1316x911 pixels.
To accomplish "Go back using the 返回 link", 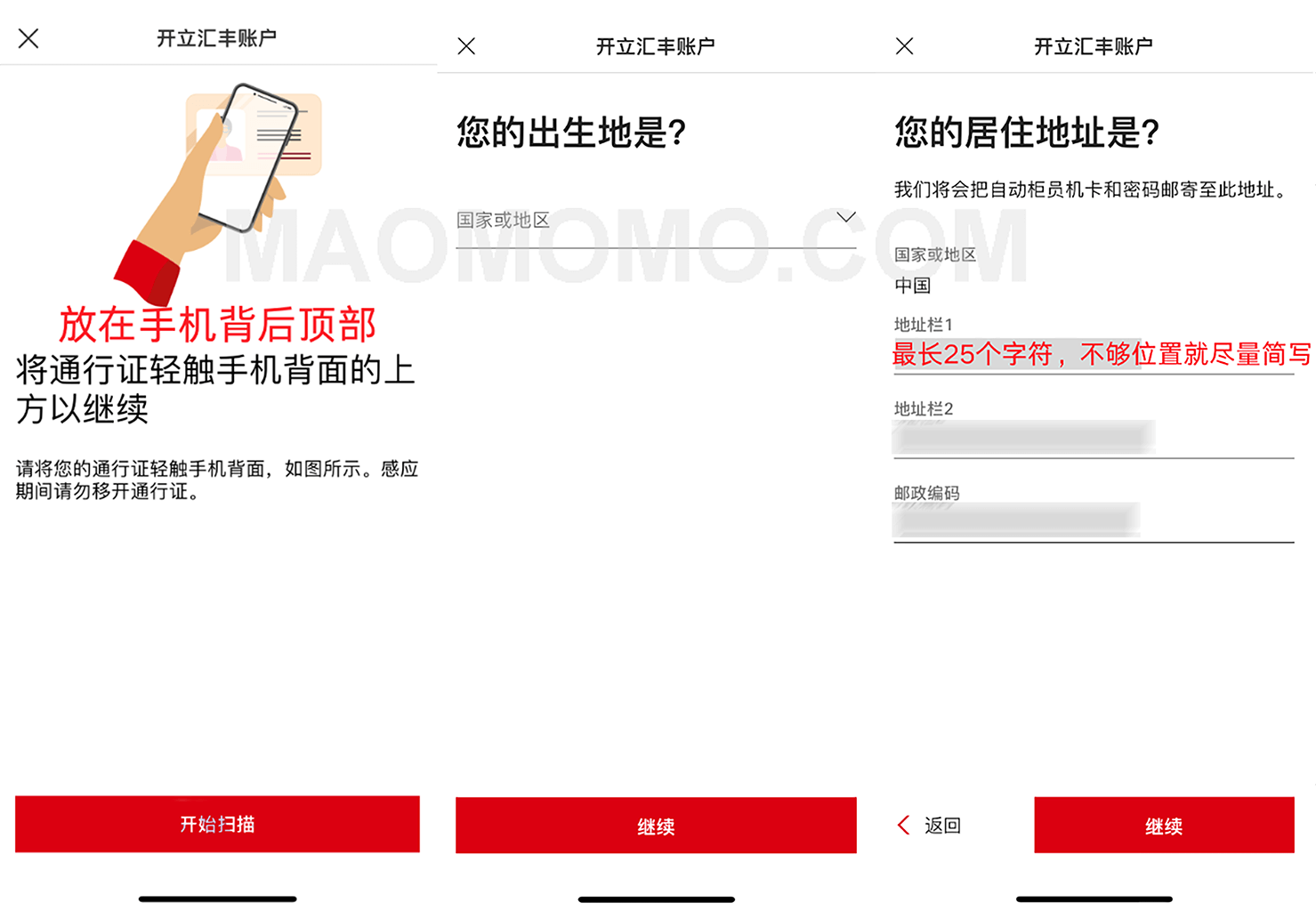I will pos(941,826).
